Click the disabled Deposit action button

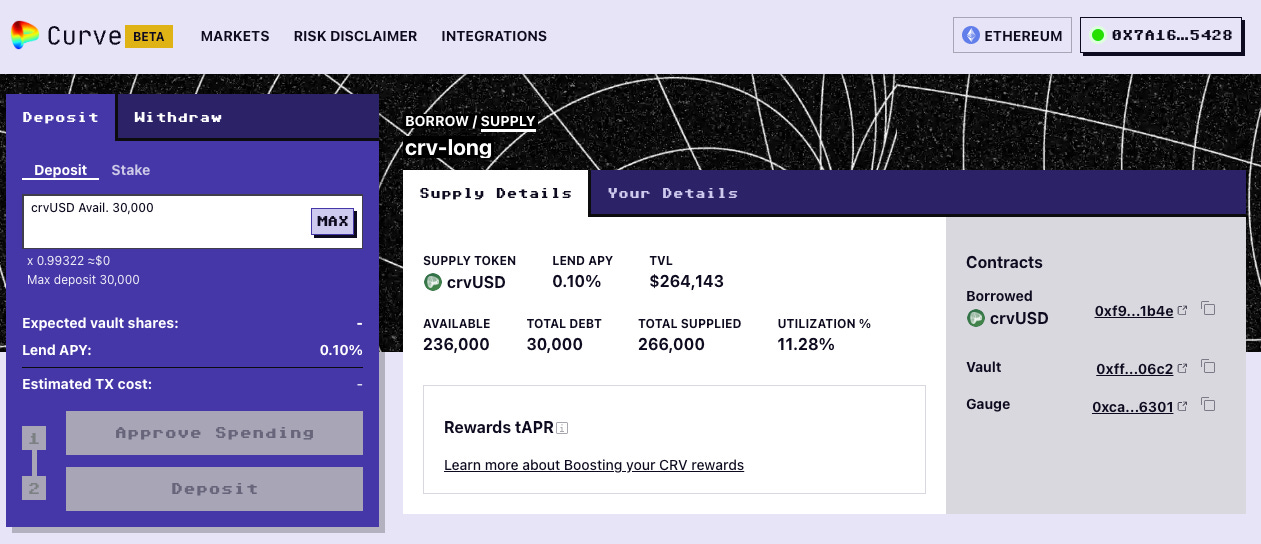[214, 489]
